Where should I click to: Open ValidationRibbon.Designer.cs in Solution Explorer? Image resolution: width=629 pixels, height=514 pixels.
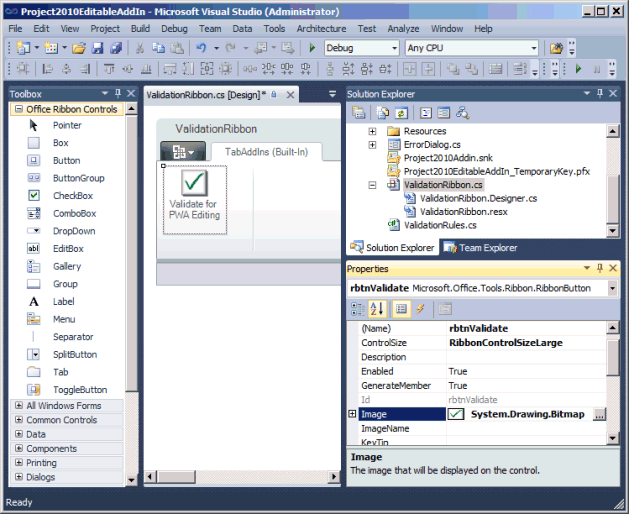(x=478, y=198)
